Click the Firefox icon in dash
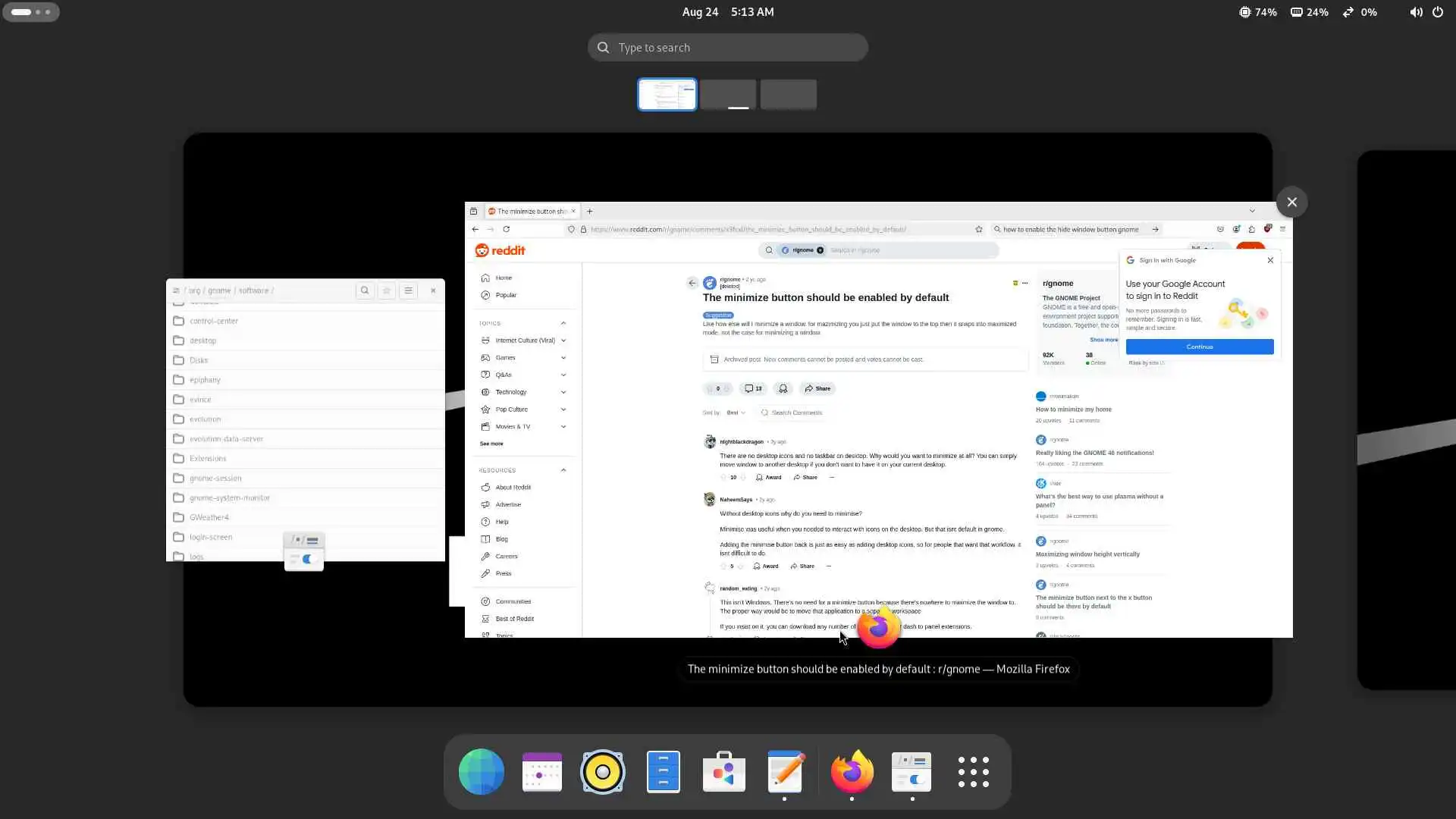Image resolution: width=1456 pixels, height=819 pixels. [x=852, y=771]
